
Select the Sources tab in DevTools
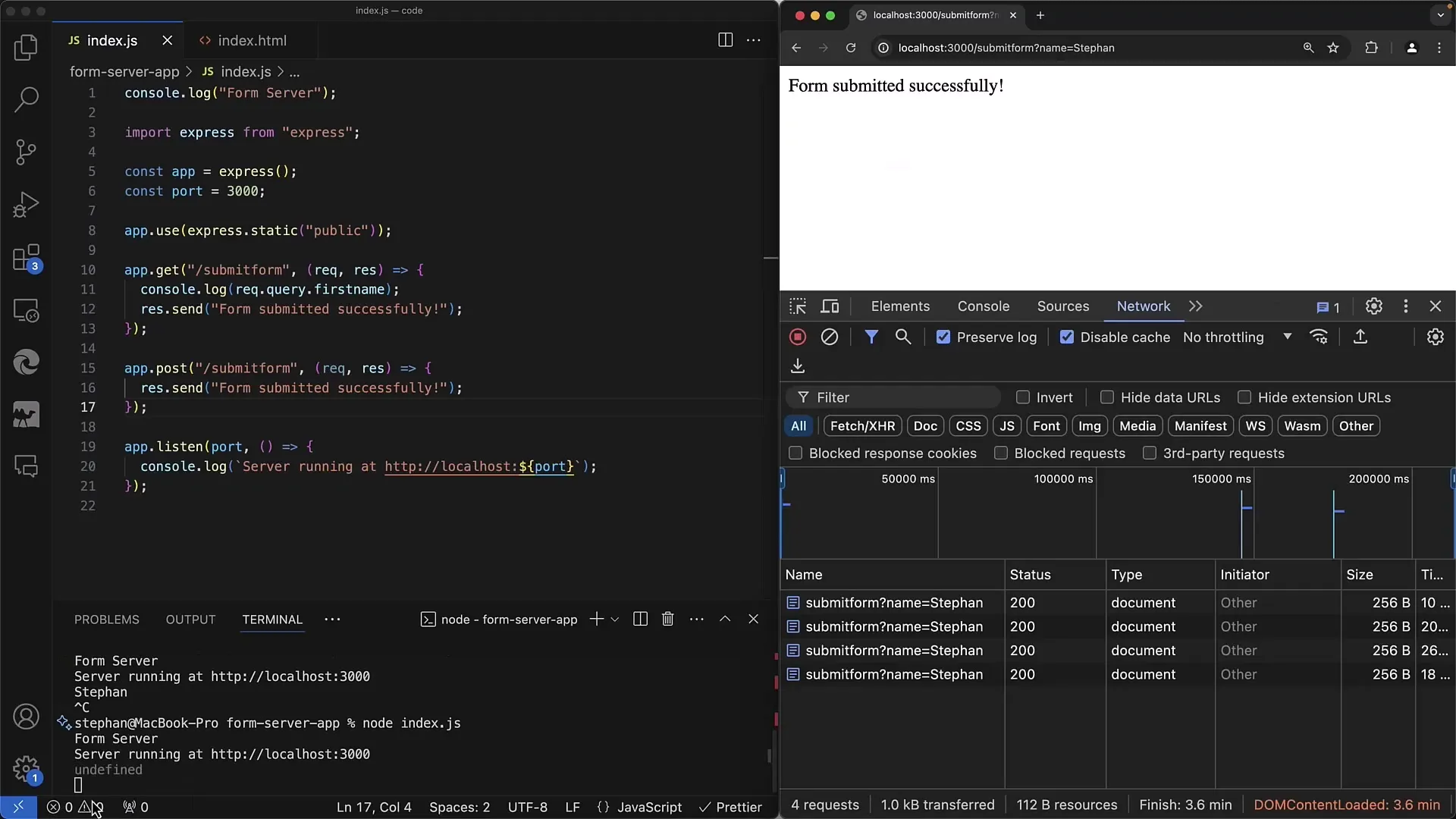tap(1063, 306)
